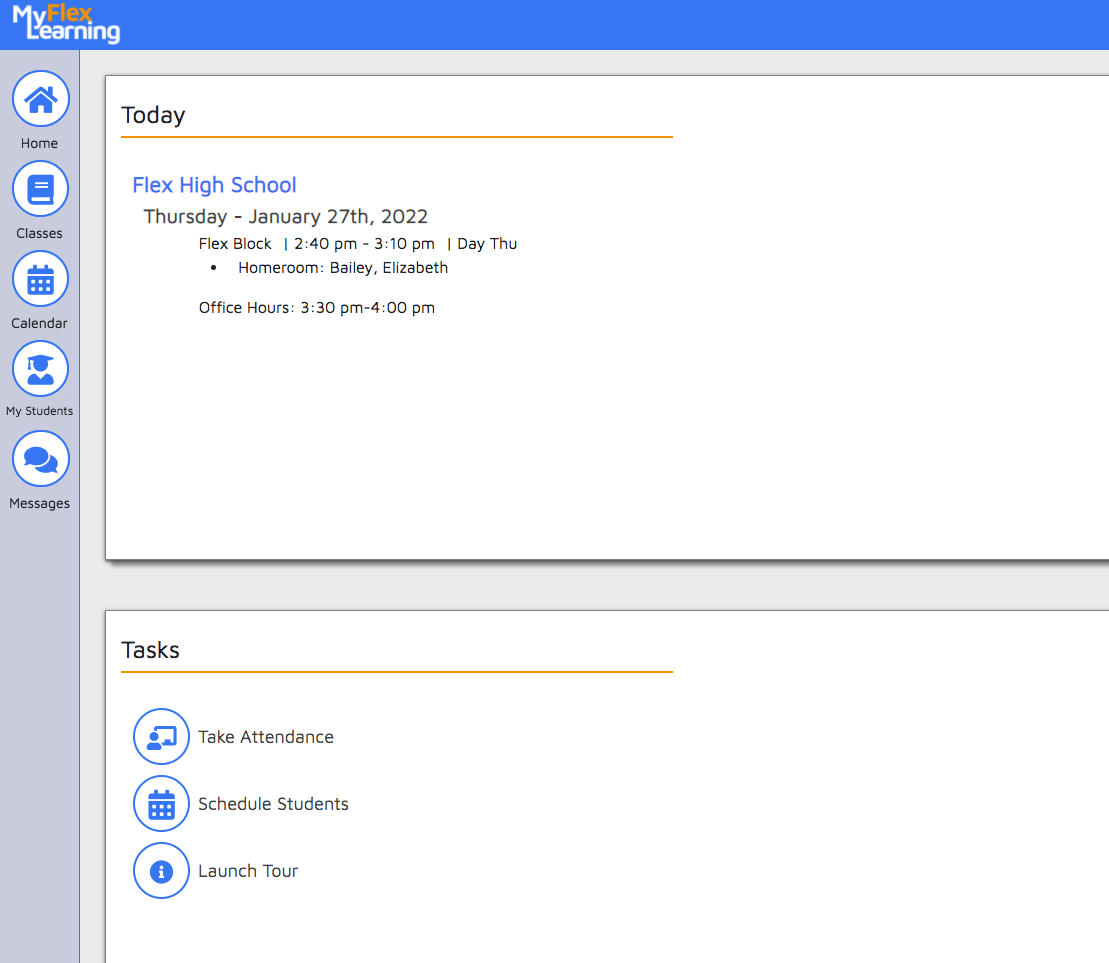
Task: Click the Thursday - January 27th date heading
Action: pyautogui.click(x=285, y=216)
